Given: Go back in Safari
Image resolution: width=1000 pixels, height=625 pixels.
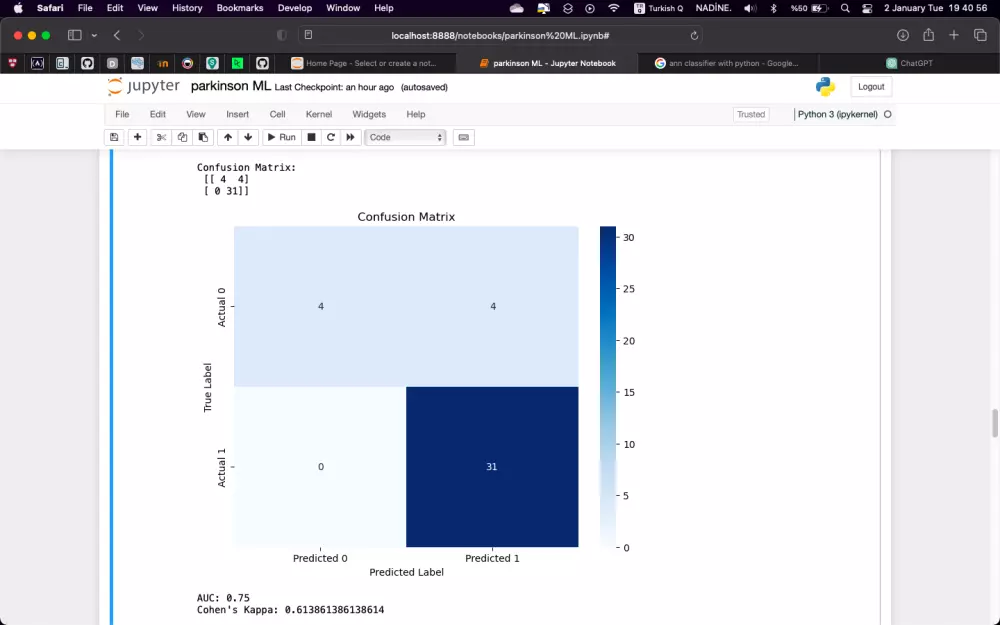Looking at the screenshot, I should click(x=117, y=36).
